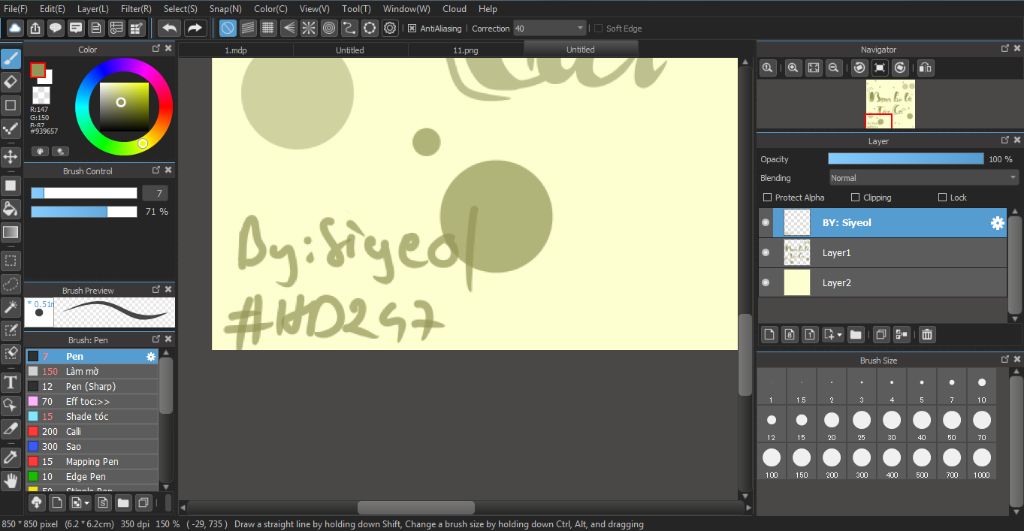Adjust the layer Opacity slider
The height and width of the screenshot is (531, 1024).
[906, 159]
